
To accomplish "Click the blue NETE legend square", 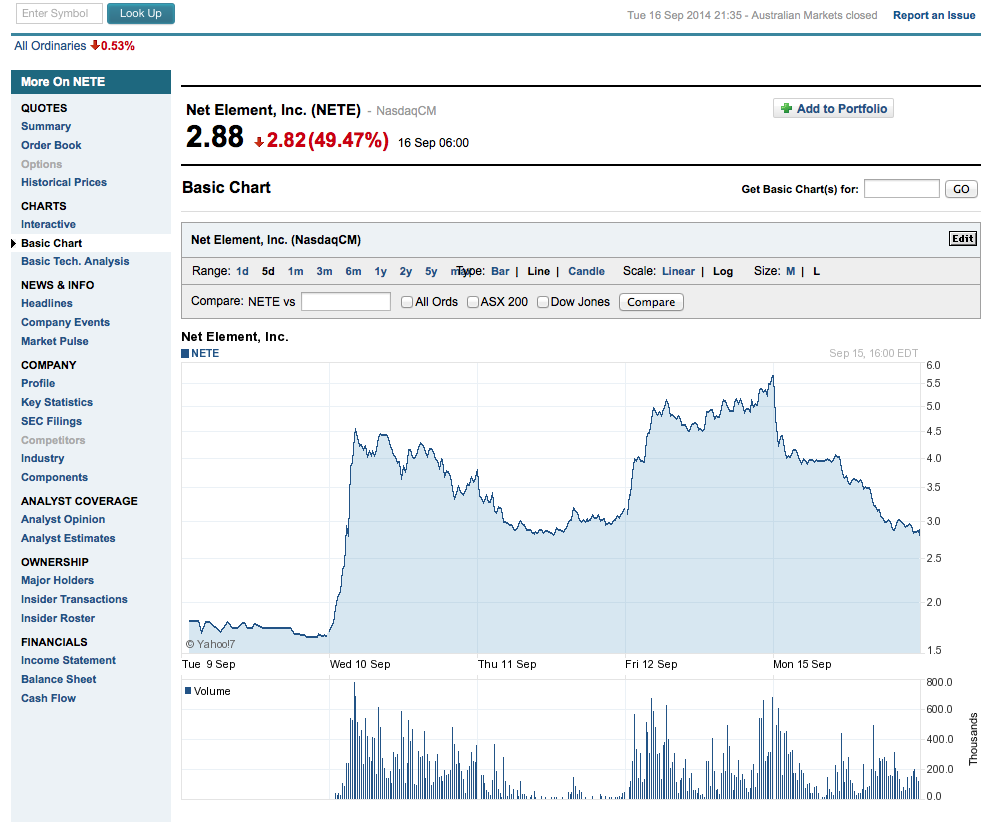I will click(185, 353).
